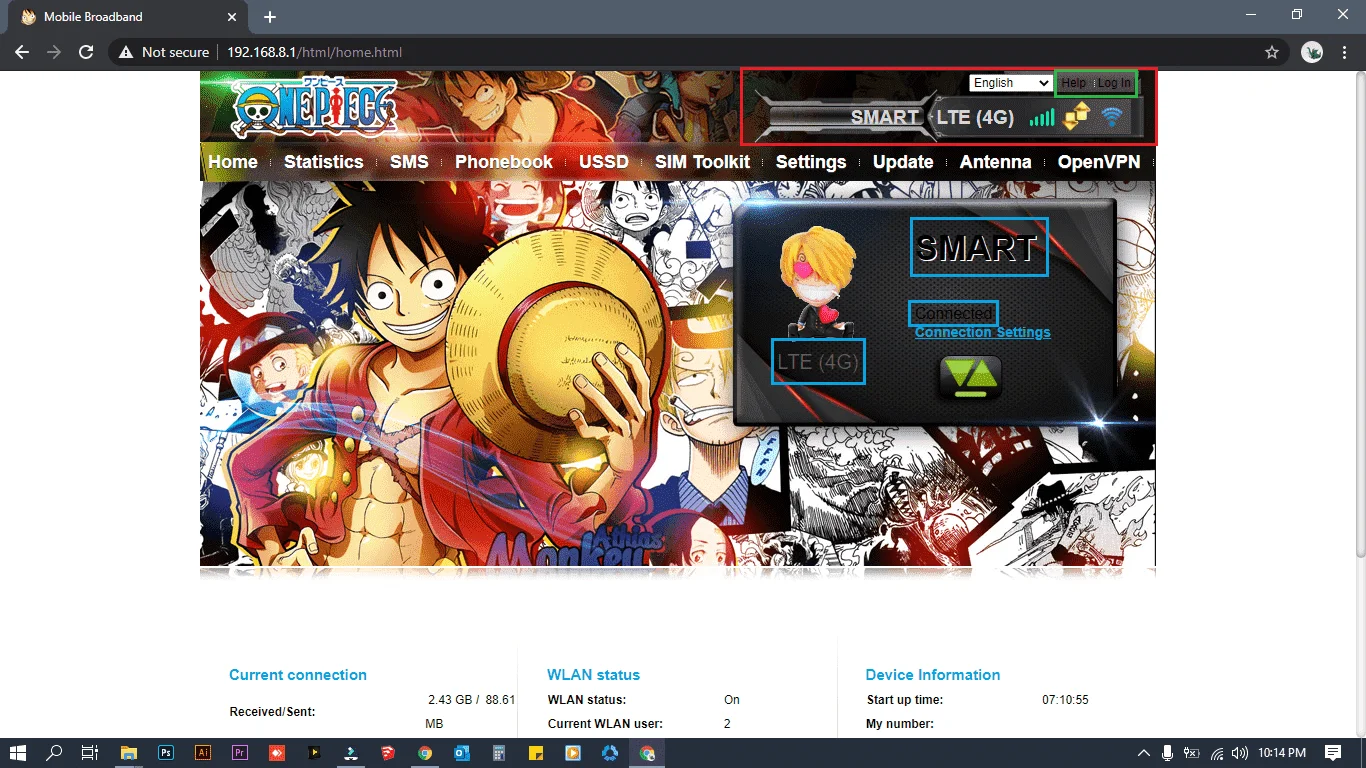Close the Mobile Broadband tab
The height and width of the screenshot is (768, 1366).
[x=232, y=17]
